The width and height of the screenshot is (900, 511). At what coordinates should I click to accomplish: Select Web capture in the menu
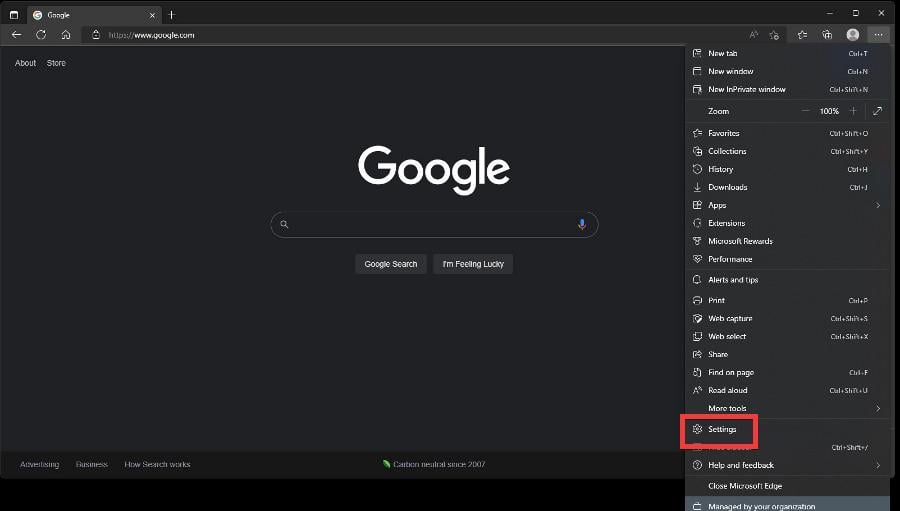click(x=787, y=319)
